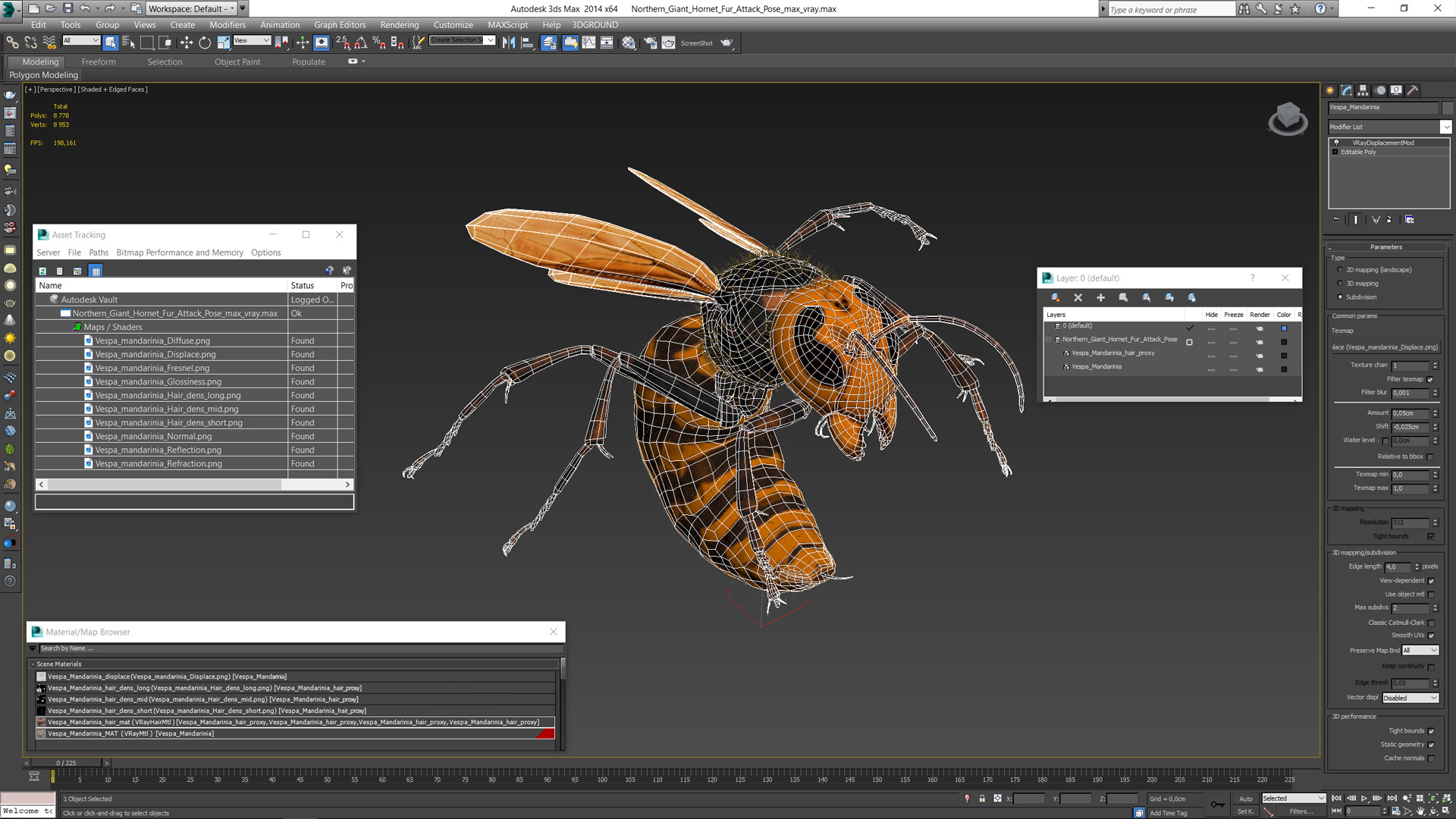Toggle the 2.5D Snaps icon
1456x819 pixels.
(x=343, y=43)
